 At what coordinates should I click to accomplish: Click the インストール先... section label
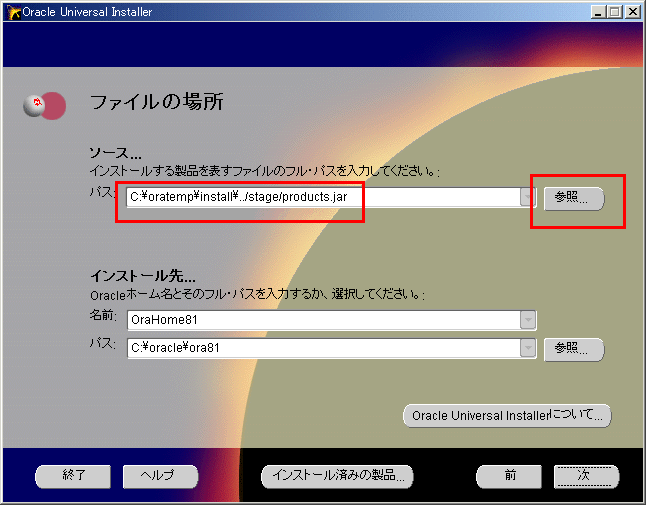pyautogui.click(x=143, y=276)
